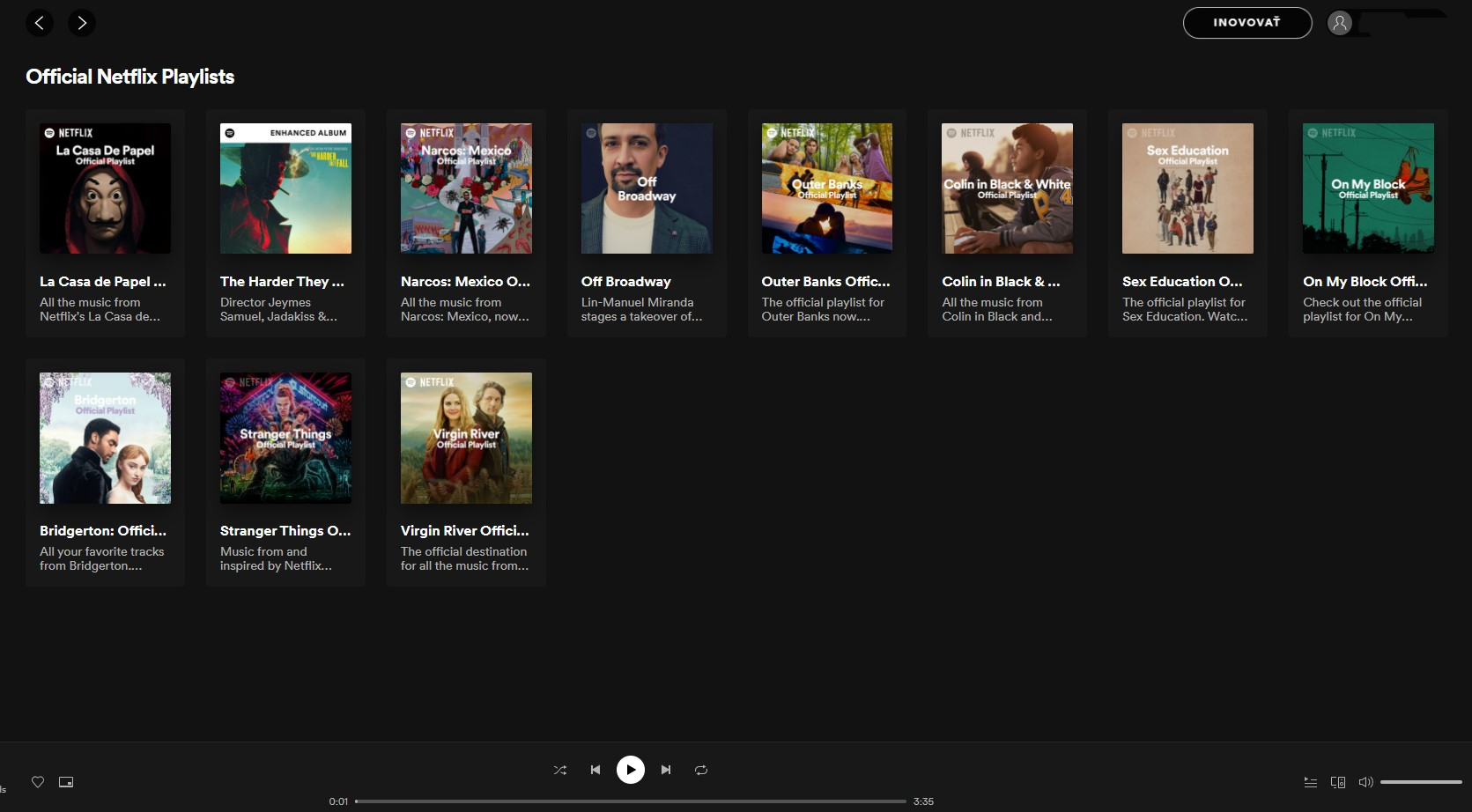Click the Play button

point(631,770)
